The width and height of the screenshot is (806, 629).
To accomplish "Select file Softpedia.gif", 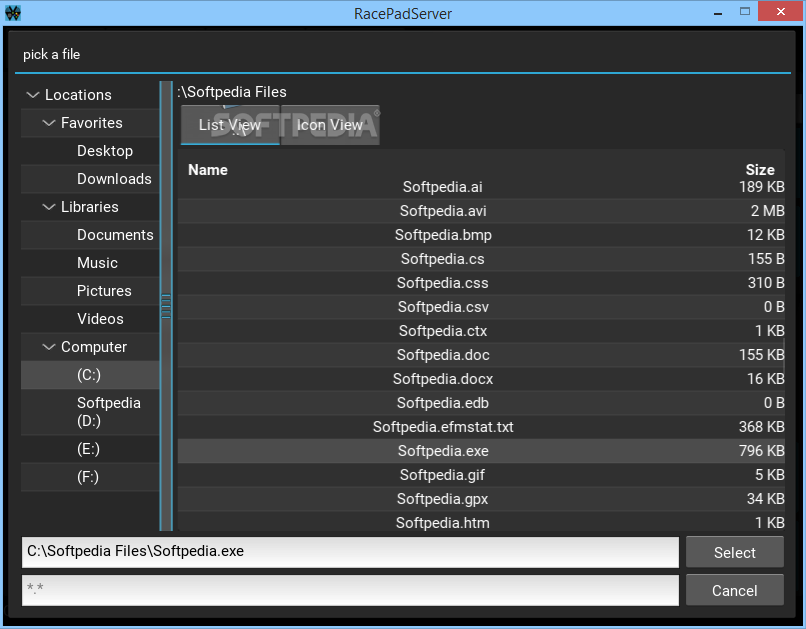I will [x=481, y=475].
